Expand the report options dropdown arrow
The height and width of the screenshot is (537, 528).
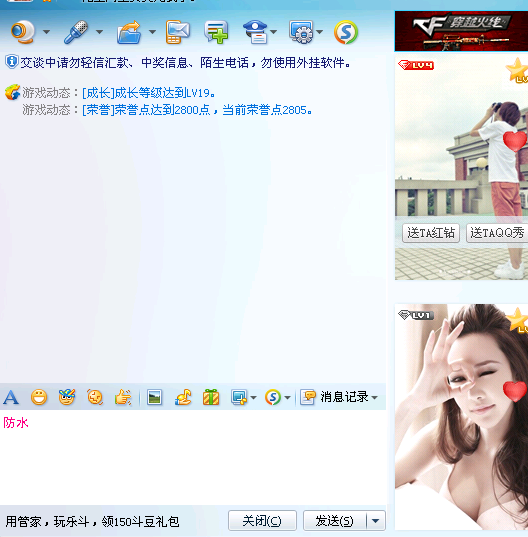point(274,32)
